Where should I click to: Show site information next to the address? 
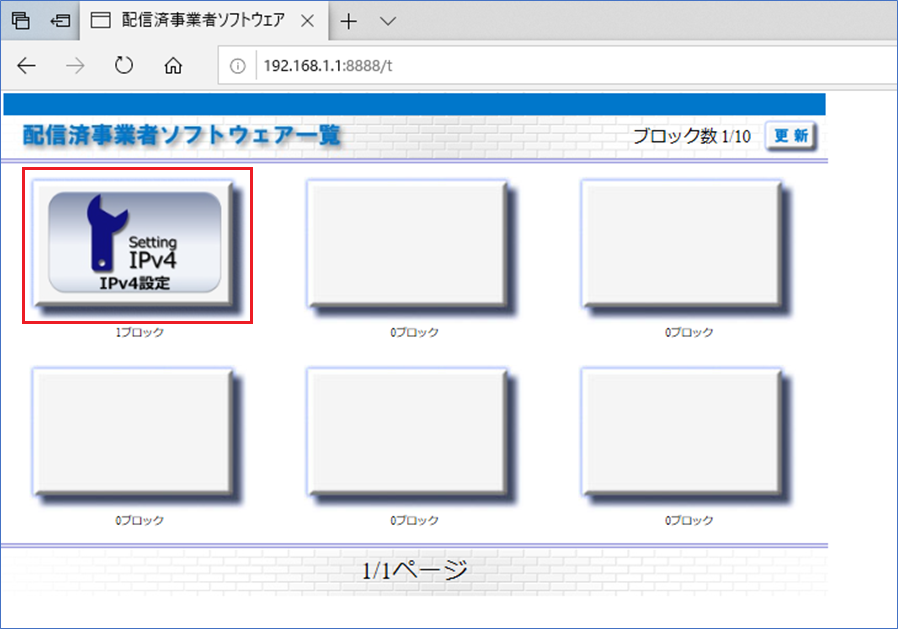(238, 67)
